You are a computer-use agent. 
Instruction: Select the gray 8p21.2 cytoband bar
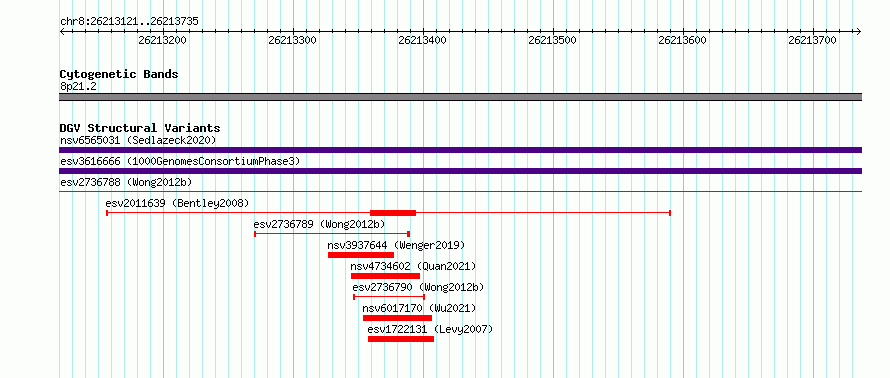tap(460, 97)
